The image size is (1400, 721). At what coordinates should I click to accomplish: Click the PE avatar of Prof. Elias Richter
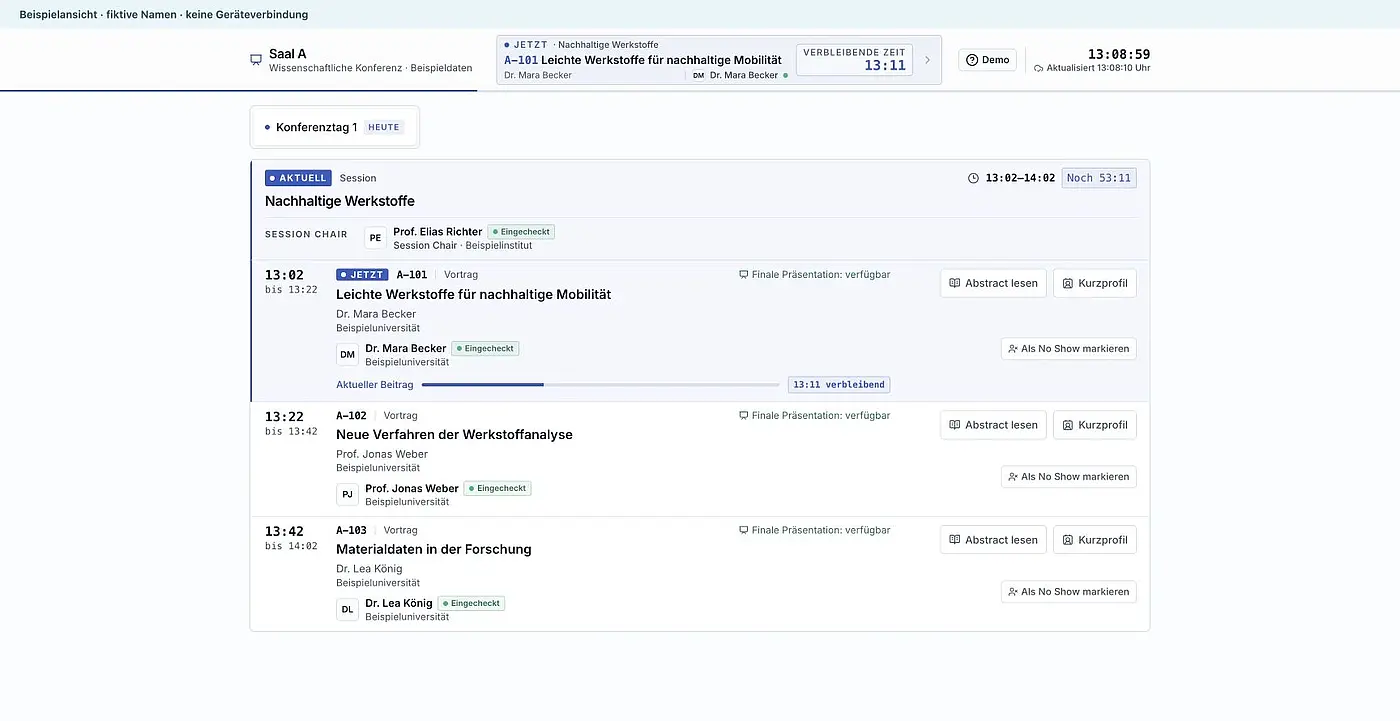375,238
